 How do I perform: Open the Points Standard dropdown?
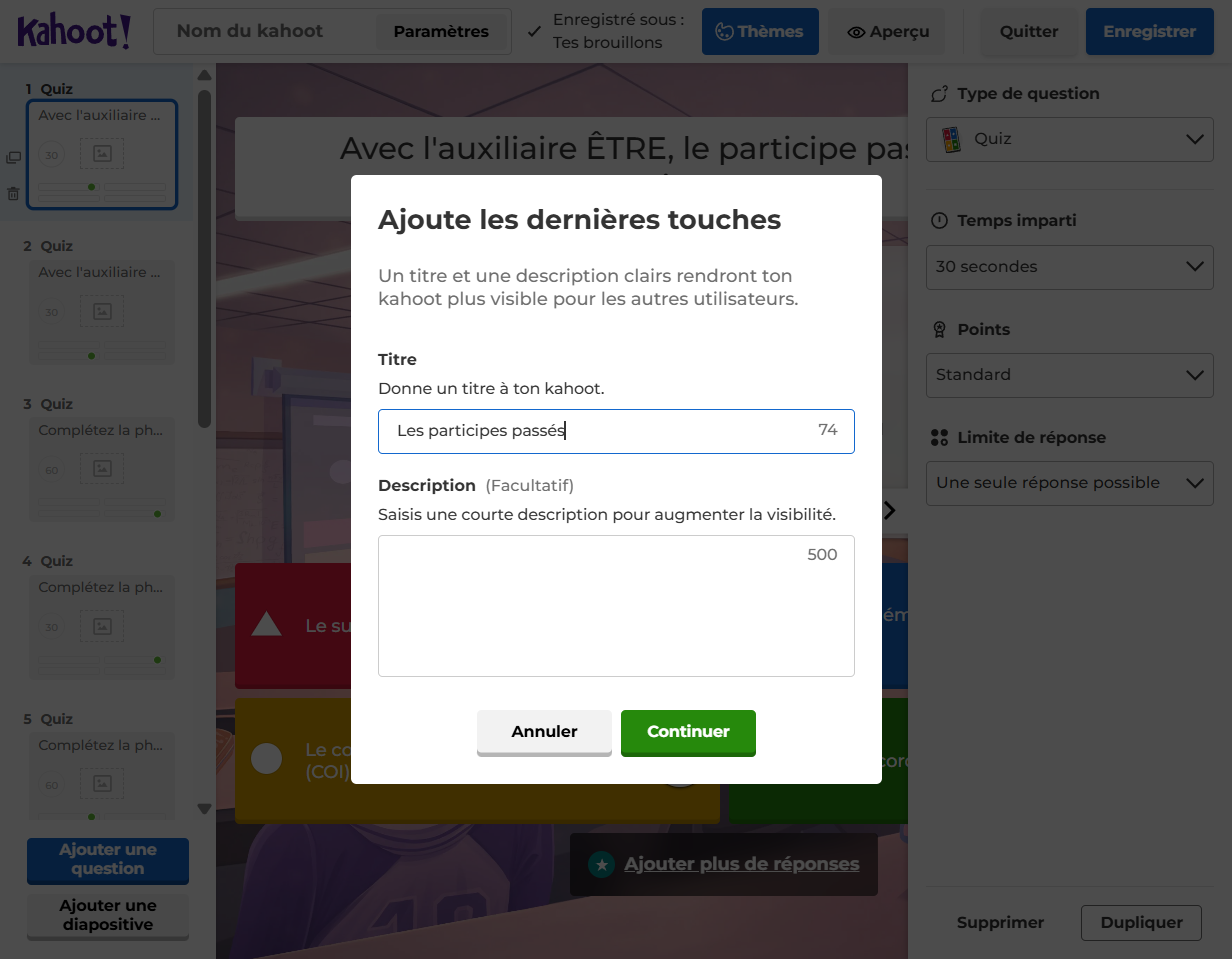[x=1069, y=375]
